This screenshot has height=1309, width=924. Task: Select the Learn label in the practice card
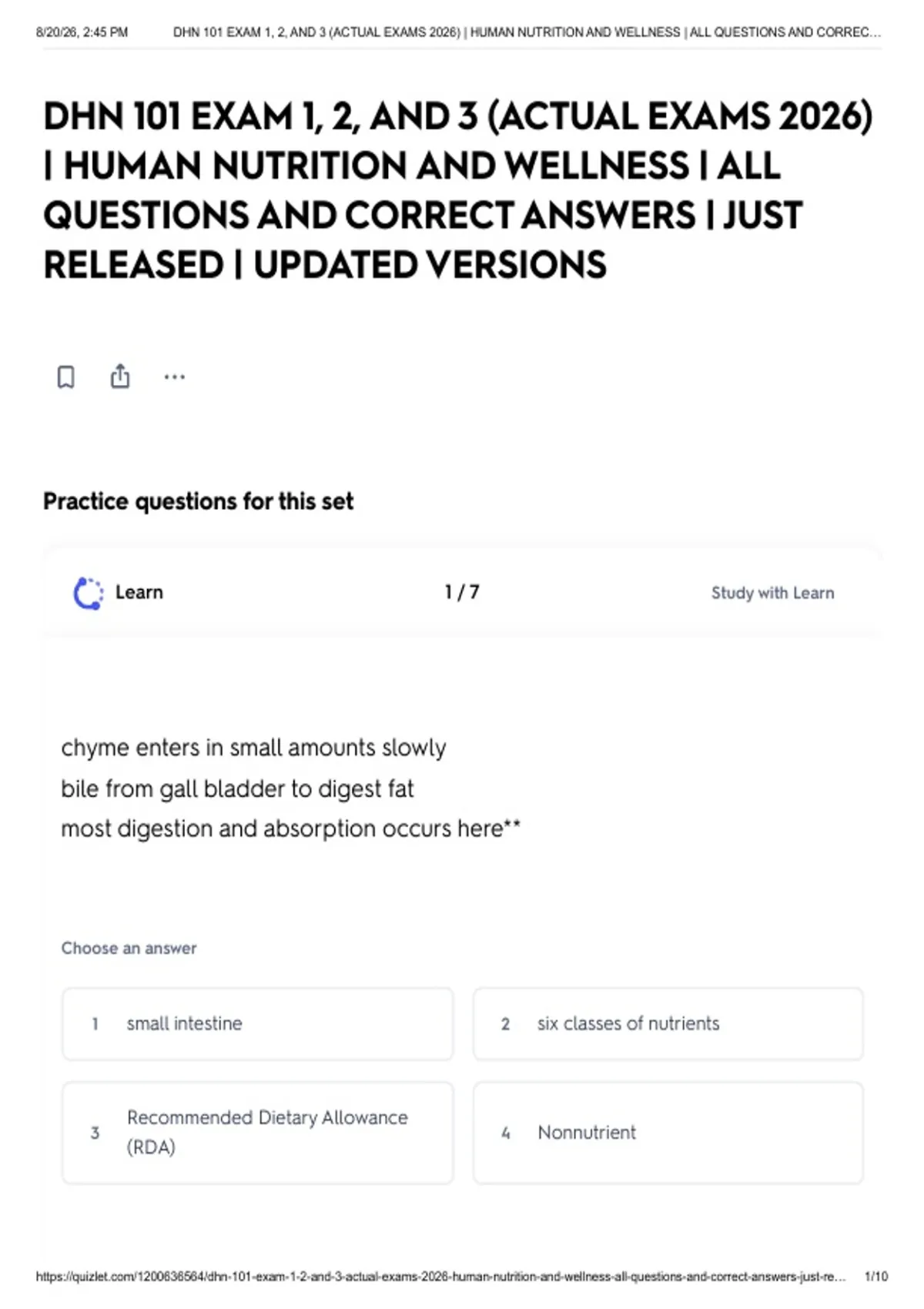coord(139,592)
